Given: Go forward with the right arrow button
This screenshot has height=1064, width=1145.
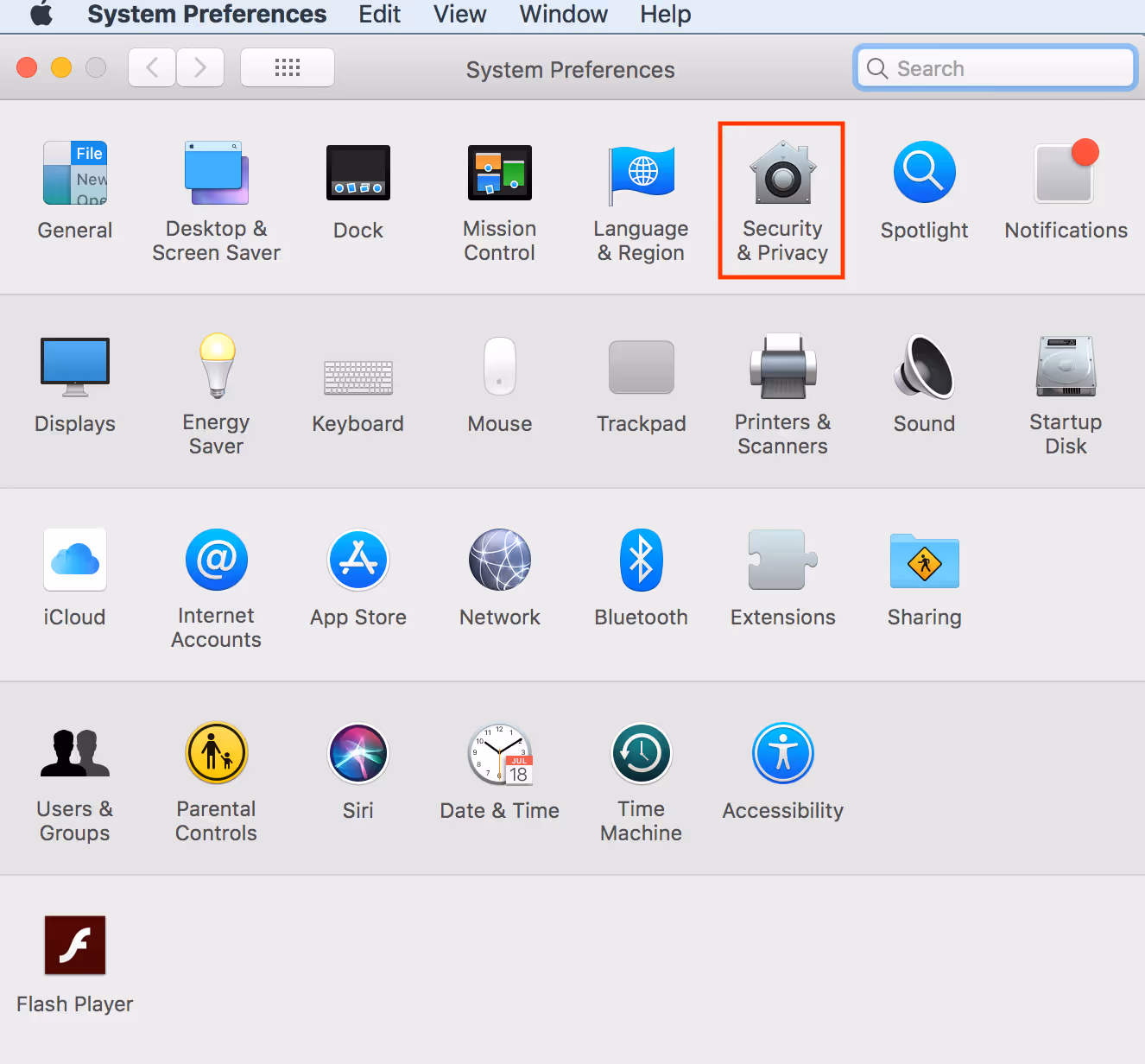Looking at the screenshot, I should pyautogui.click(x=200, y=67).
